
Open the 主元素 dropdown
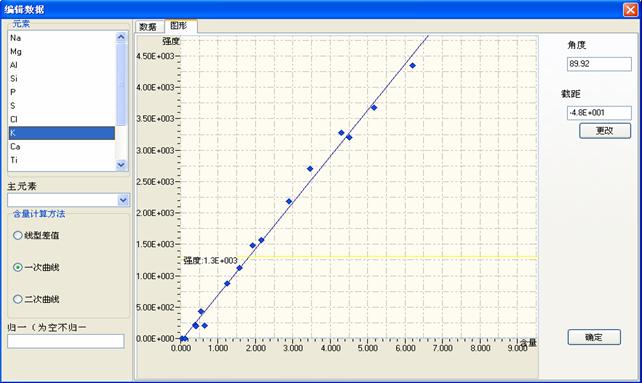(x=123, y=200)
